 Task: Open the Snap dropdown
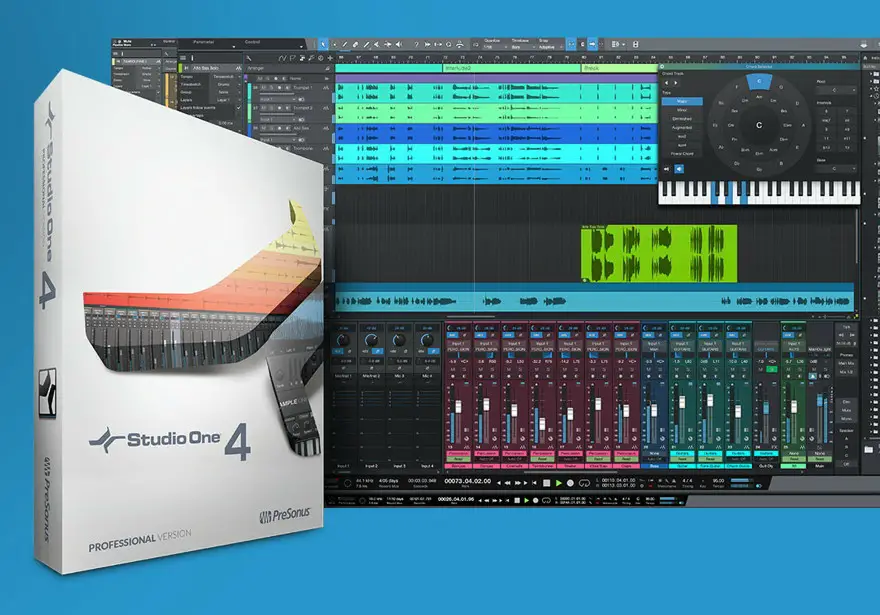[x=548, y=48]
